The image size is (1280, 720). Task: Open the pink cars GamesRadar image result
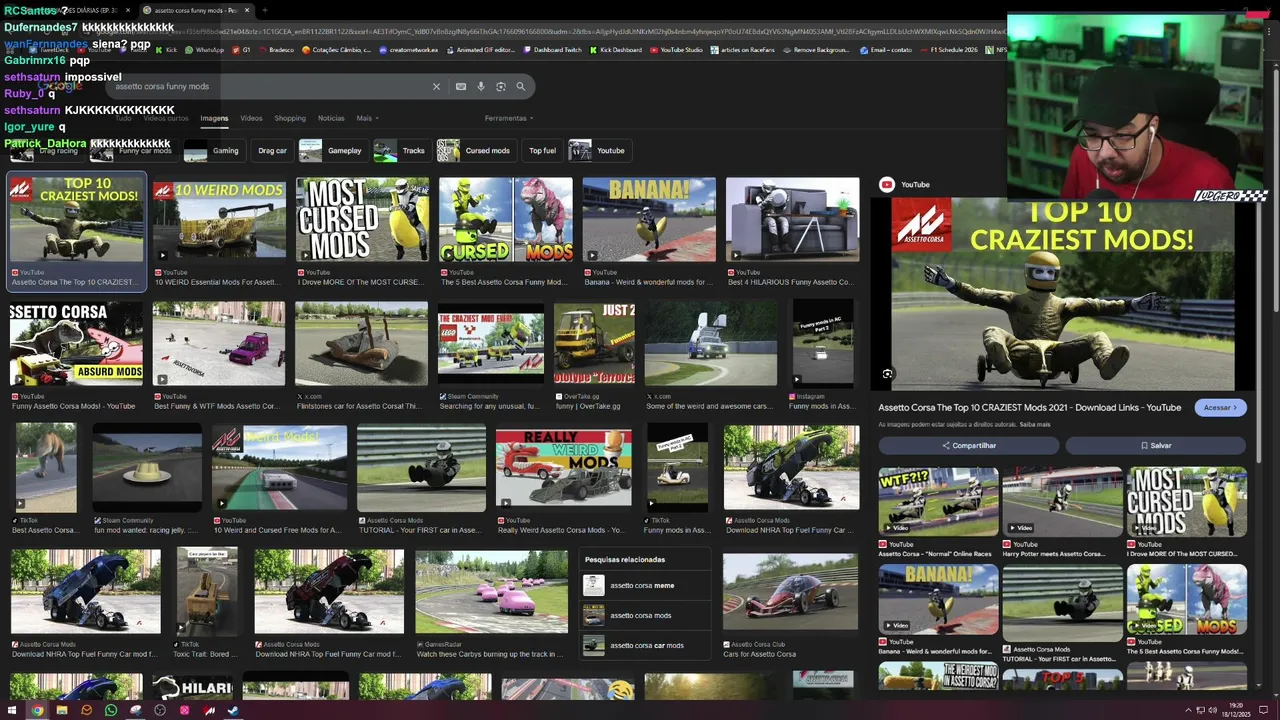[491, 592]
